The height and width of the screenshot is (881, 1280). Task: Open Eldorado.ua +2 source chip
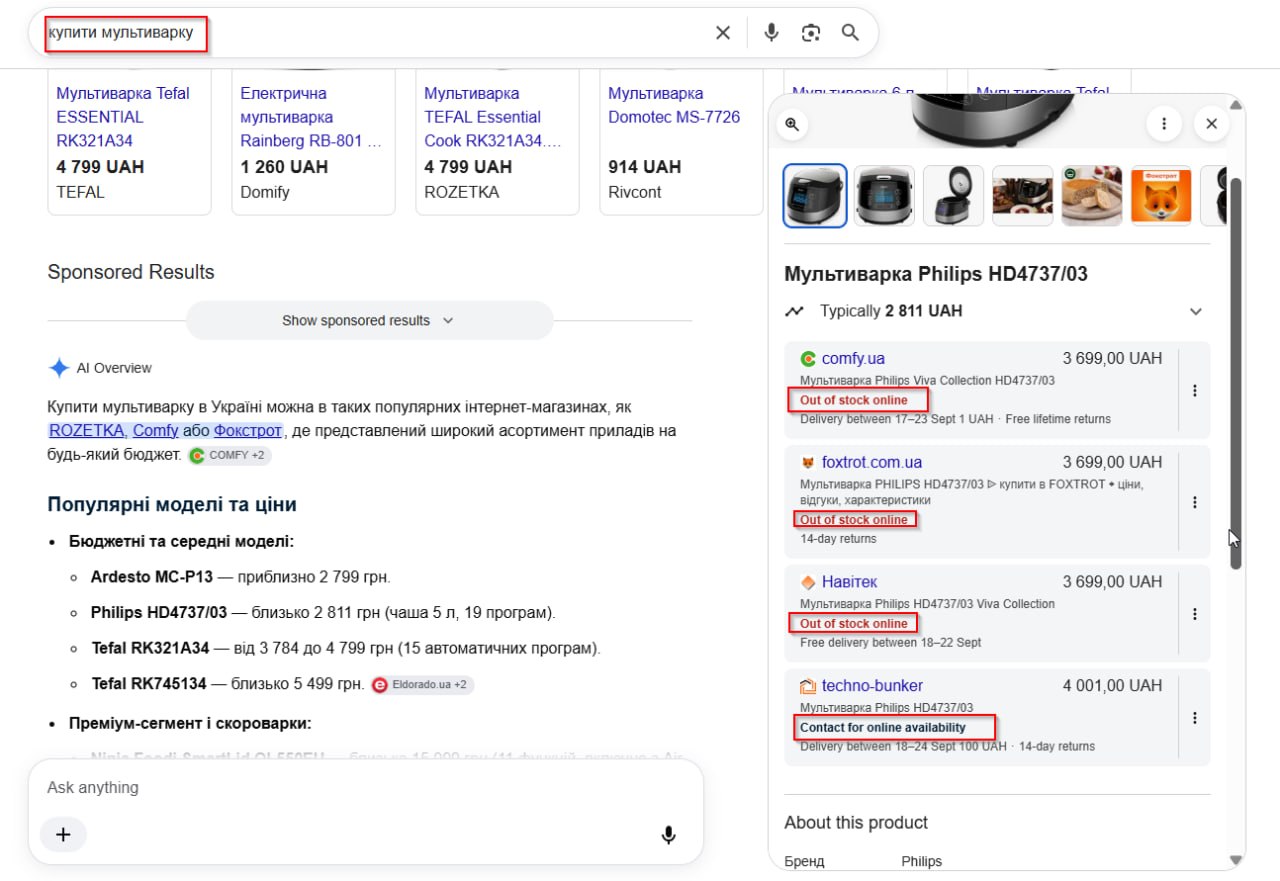tap(422, 685)
